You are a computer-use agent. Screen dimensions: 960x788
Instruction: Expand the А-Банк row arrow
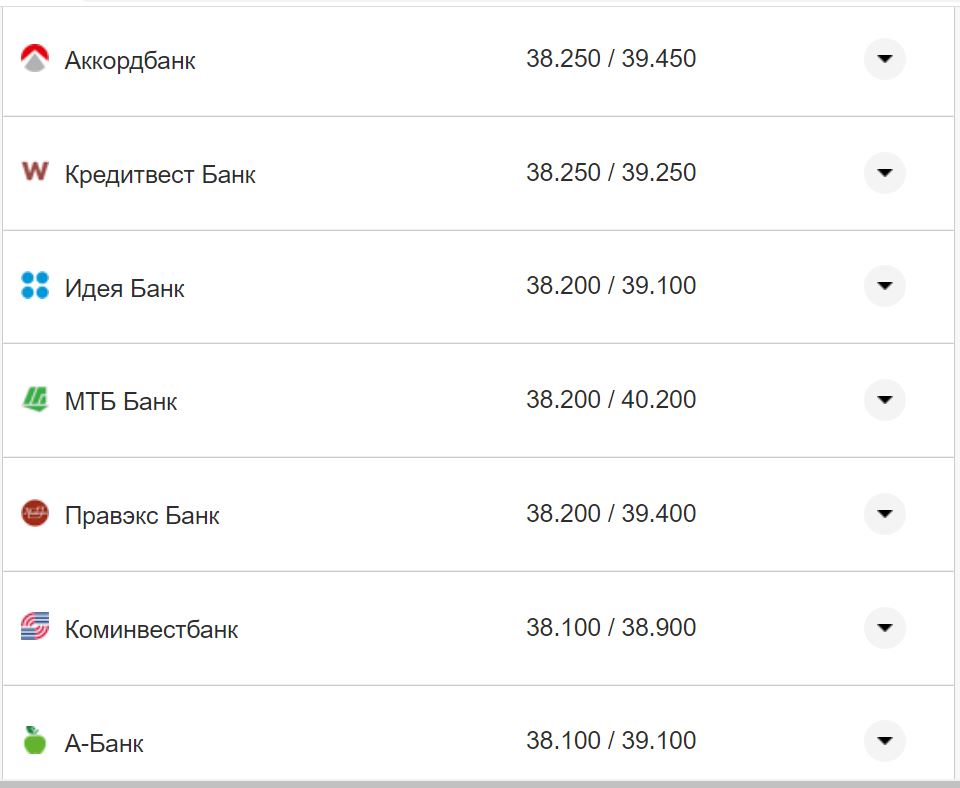tap(884, 741)
